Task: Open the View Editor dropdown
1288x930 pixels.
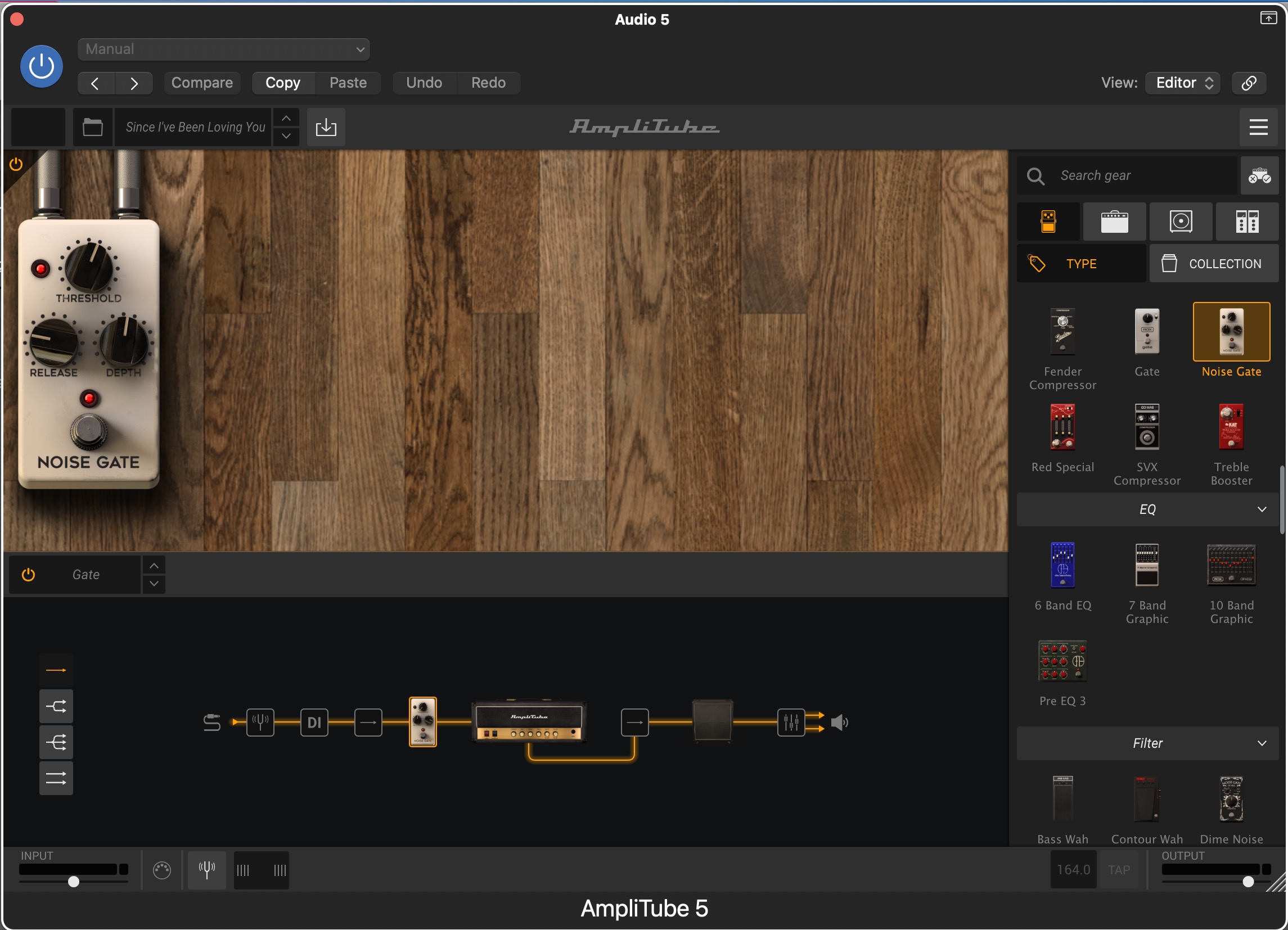Action: tap(1183, 83)
